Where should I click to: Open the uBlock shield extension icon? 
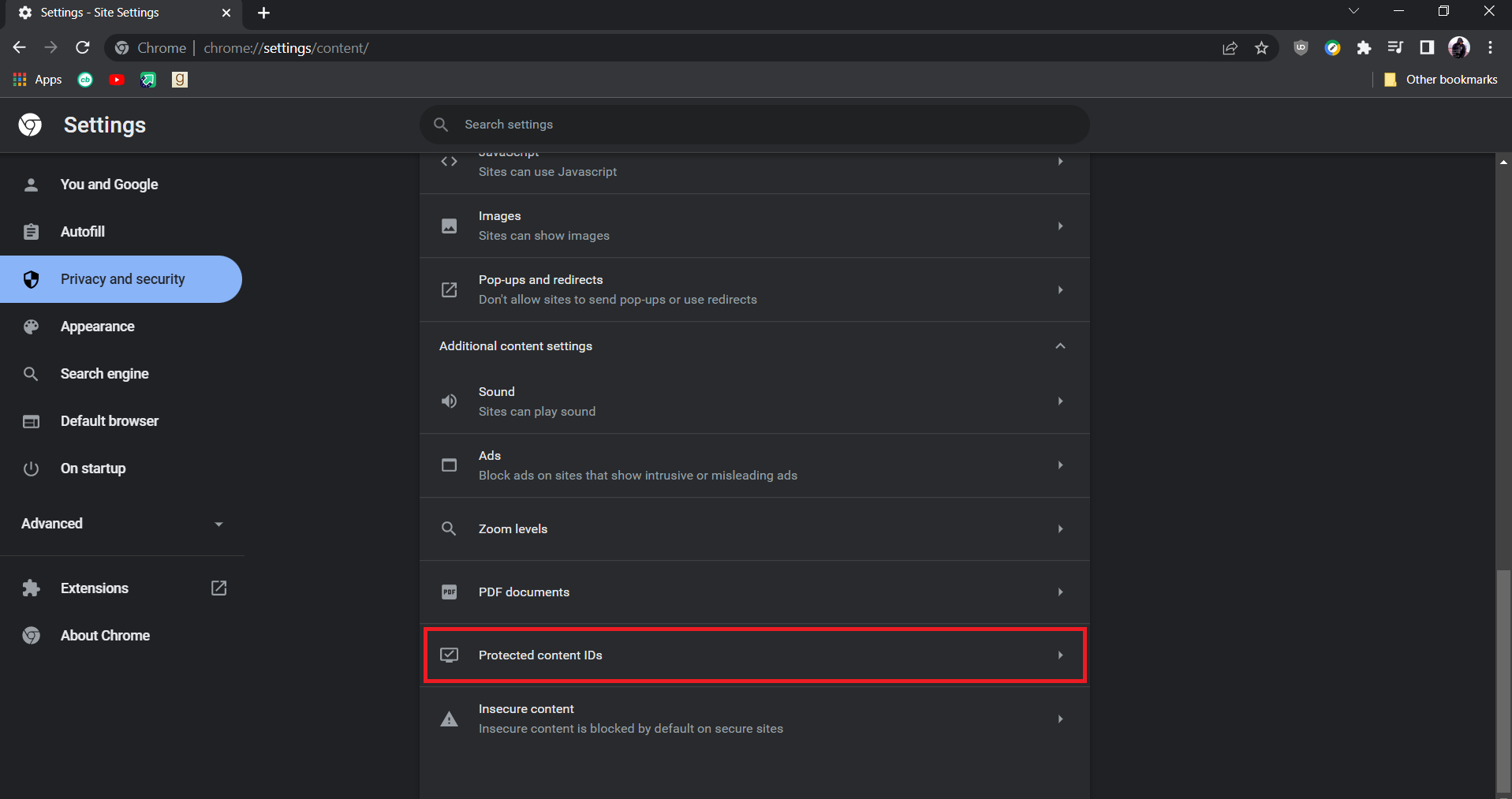point(1301,48)
